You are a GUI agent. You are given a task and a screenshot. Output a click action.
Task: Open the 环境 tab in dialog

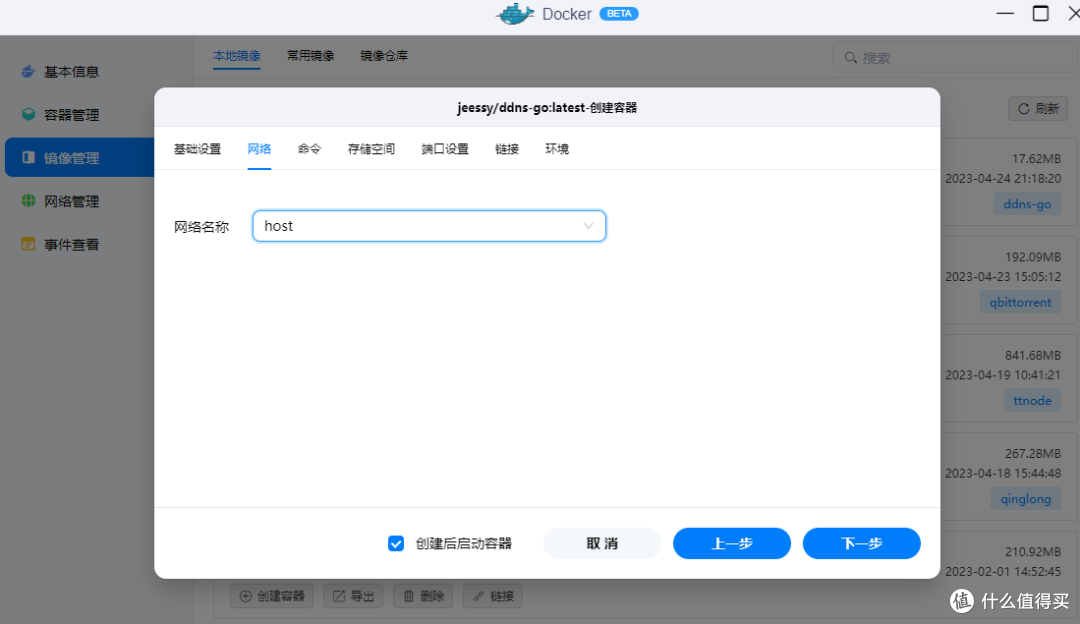coord(557,148)
